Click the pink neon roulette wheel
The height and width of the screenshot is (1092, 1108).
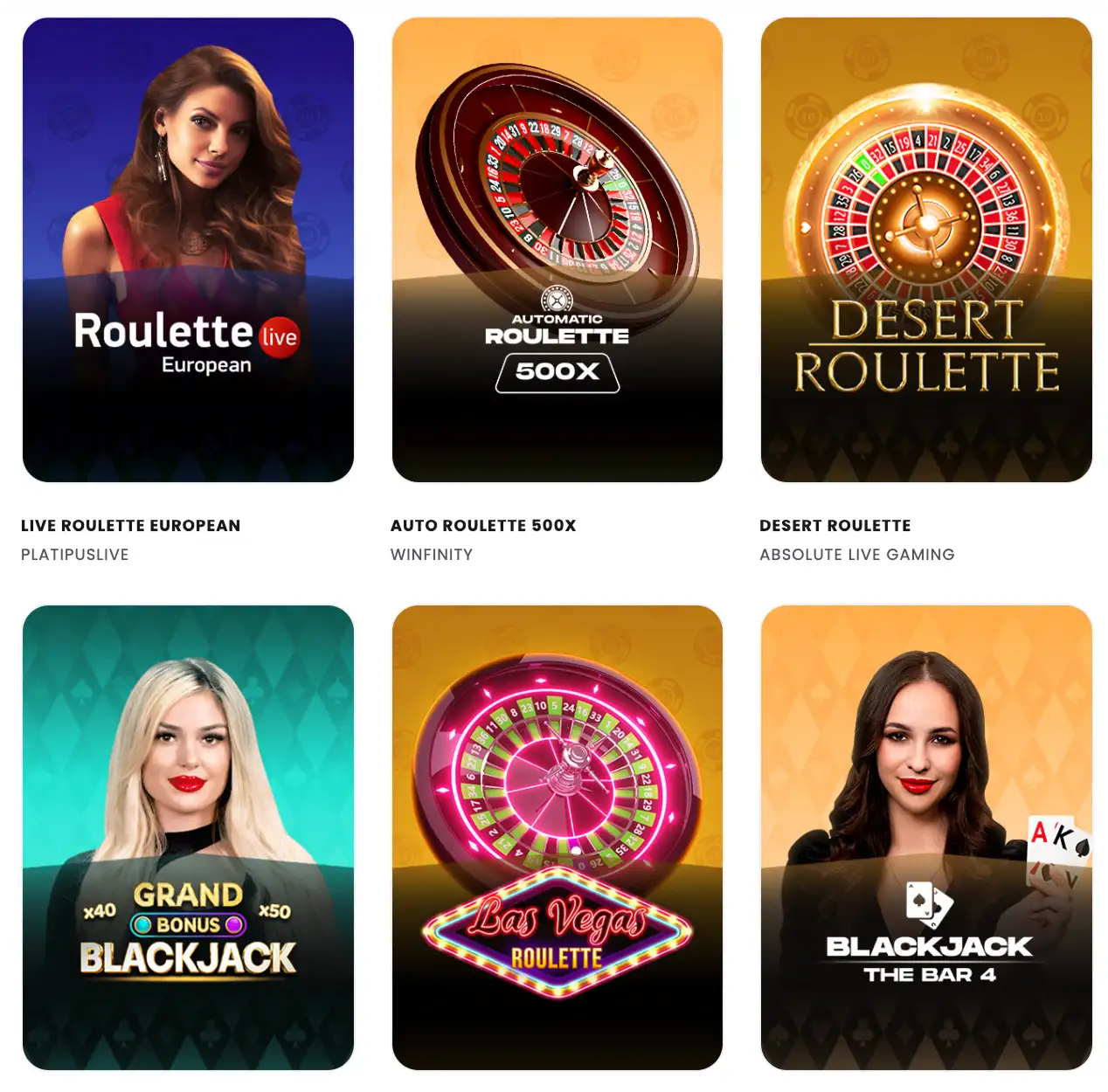557,767
